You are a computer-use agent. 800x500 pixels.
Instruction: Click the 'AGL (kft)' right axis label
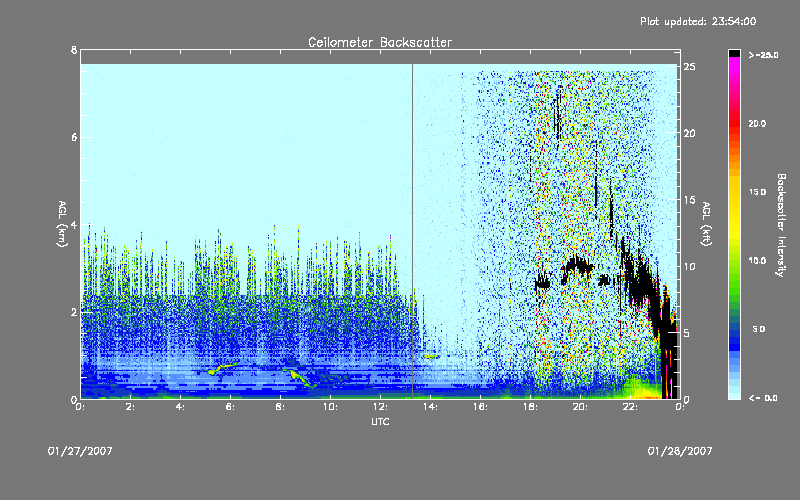[706, 224]
